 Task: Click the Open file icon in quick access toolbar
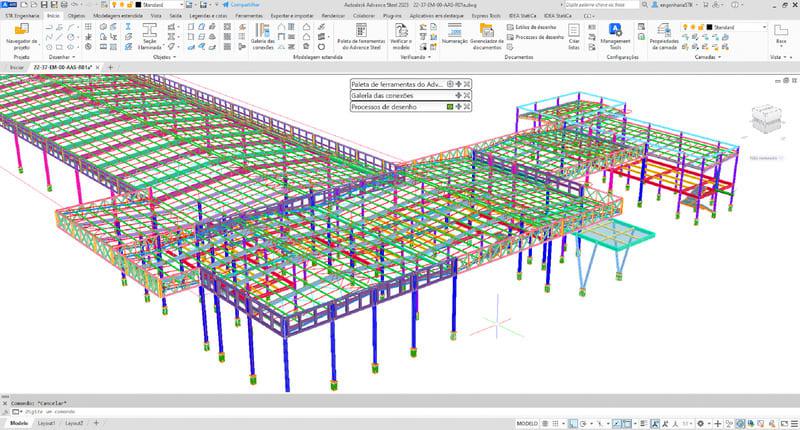(x=34, y=5)
